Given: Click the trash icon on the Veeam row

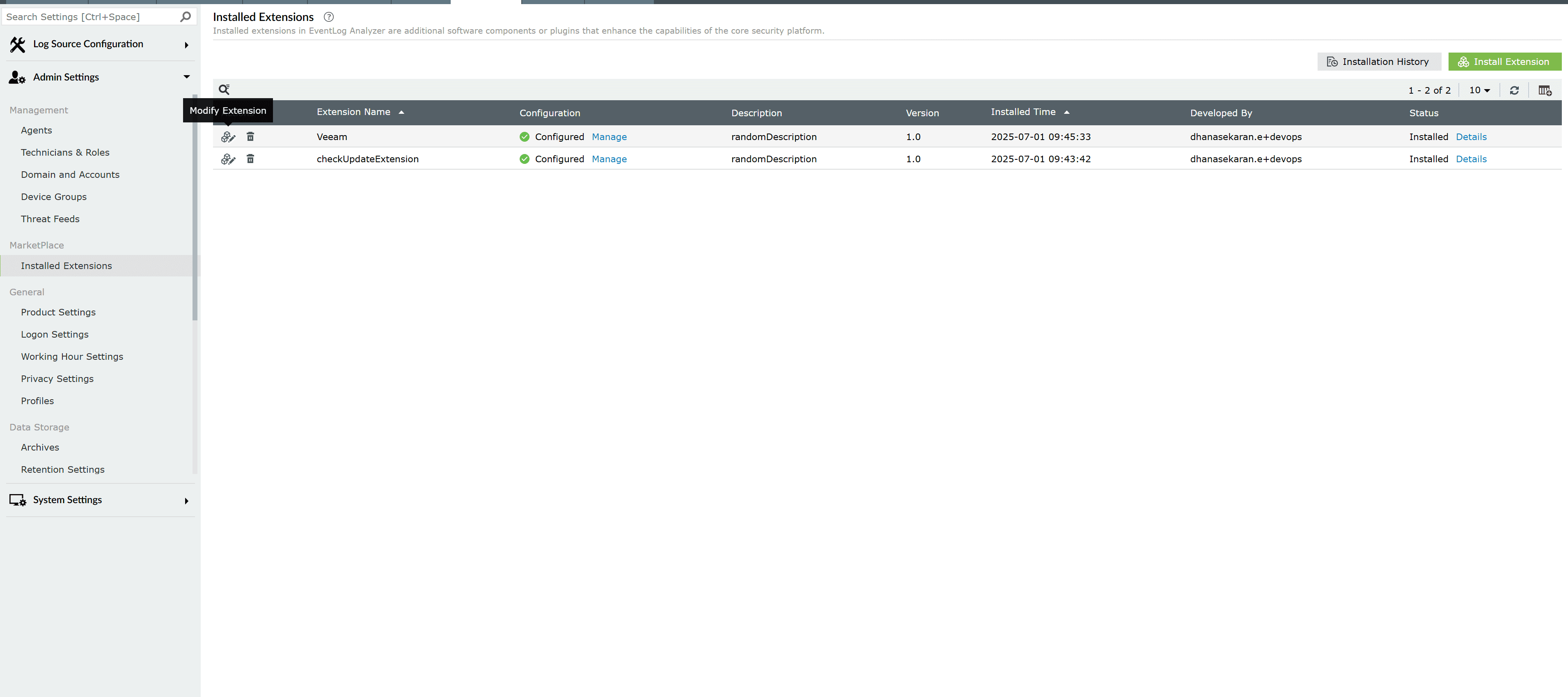Looking at the screenshot, I should 250,136.
